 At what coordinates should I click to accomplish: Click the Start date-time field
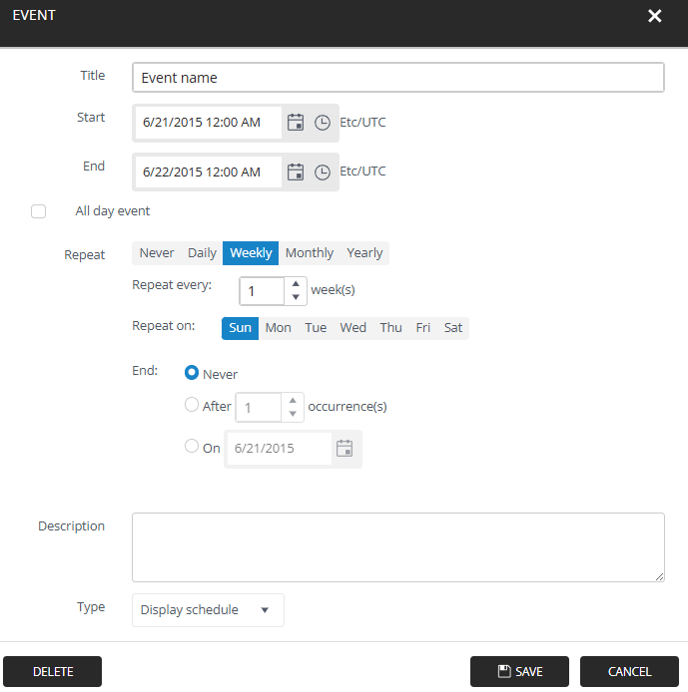[x=208, y=122]
